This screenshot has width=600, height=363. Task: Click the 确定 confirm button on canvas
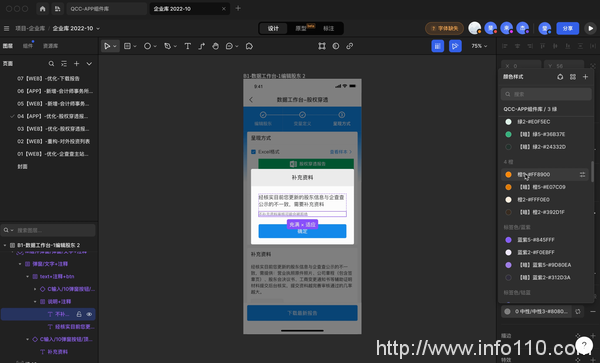tap(302, 231)
